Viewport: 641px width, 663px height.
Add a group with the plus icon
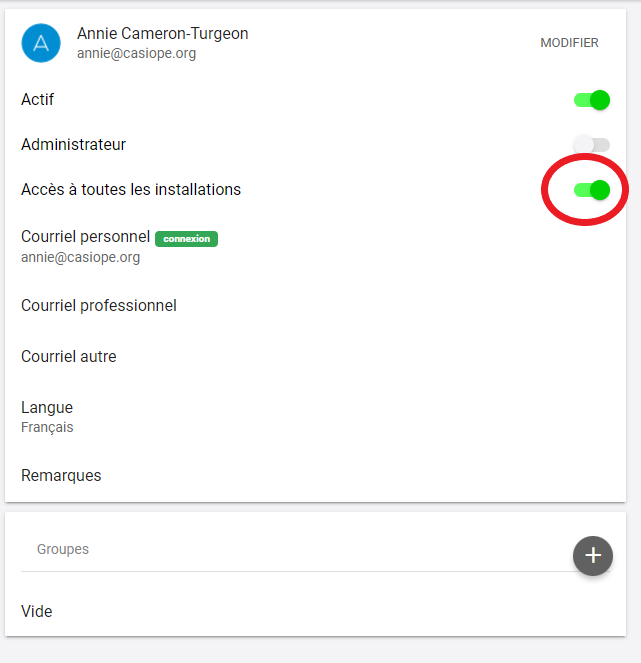coord(593,556)
